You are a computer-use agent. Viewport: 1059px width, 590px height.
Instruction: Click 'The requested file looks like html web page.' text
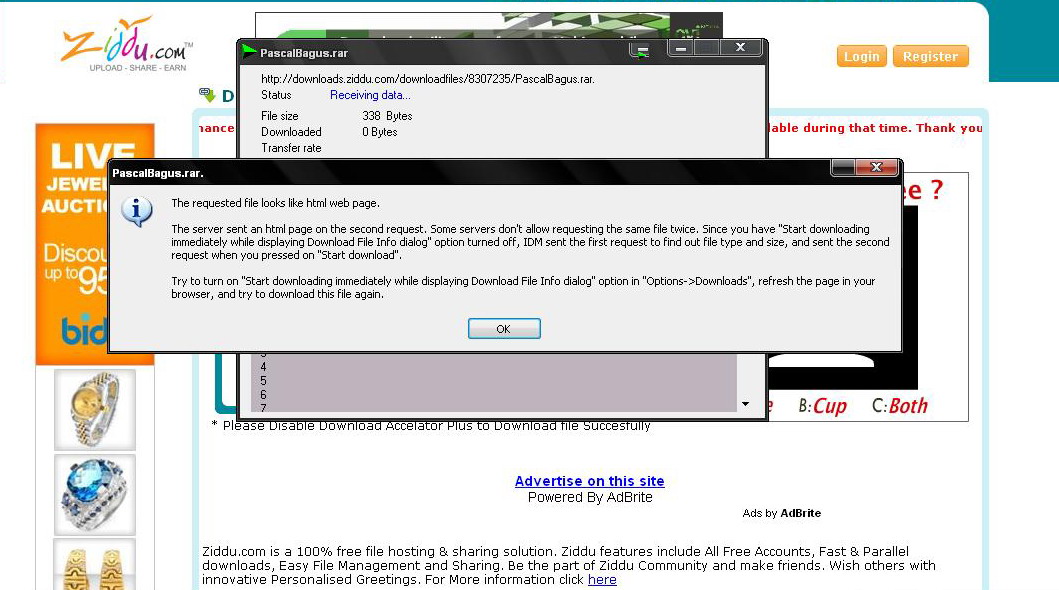(276, 203)
